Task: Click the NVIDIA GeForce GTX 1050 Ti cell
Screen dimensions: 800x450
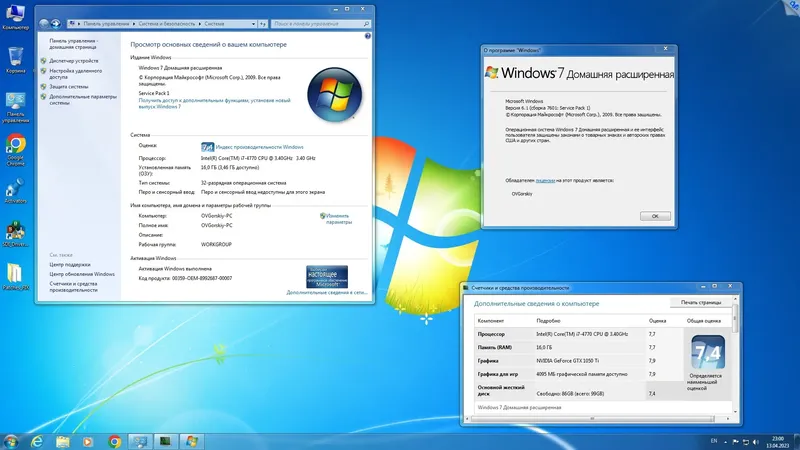Action: tap(568, 361)
